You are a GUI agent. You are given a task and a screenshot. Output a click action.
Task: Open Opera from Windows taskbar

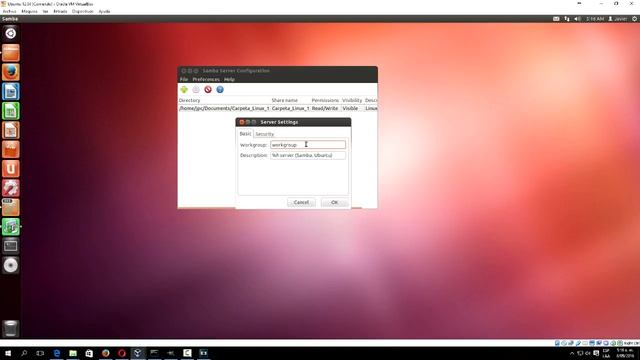tap(122, 353)
